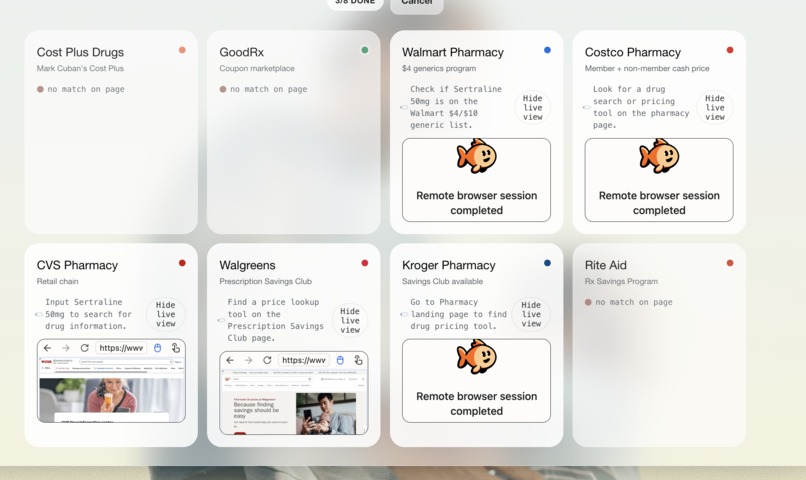Go back in the Walgreens live view
Viewport: 806px width, 480px height.
point(230,360)
